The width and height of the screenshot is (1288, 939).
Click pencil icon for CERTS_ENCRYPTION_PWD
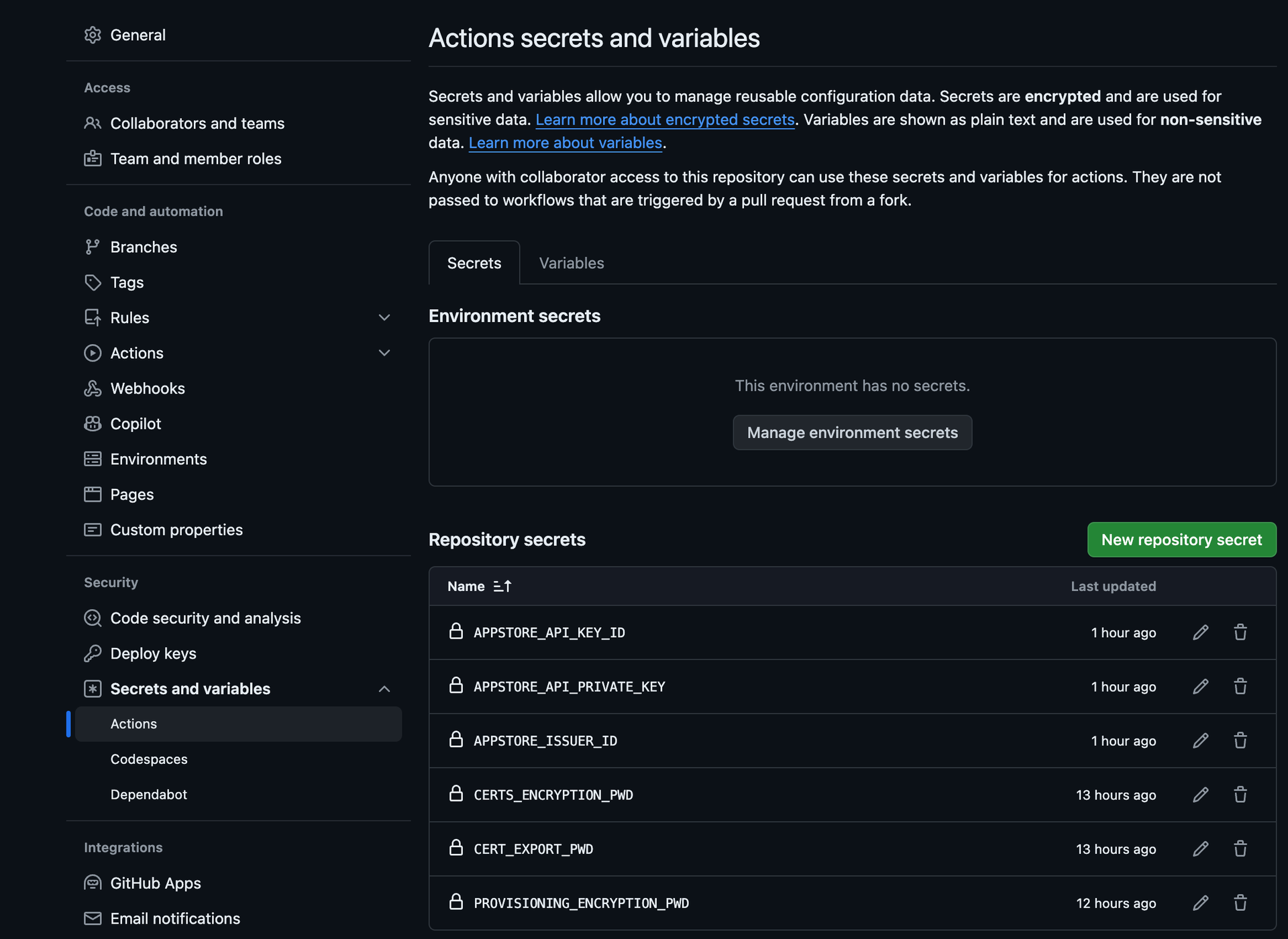click(1200, 795)
